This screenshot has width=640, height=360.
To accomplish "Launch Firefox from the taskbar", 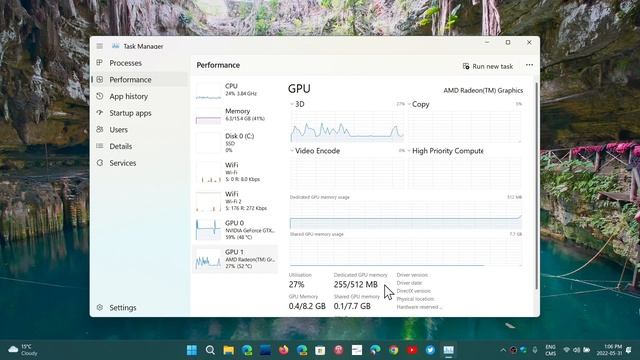I will tap(284, 350).
